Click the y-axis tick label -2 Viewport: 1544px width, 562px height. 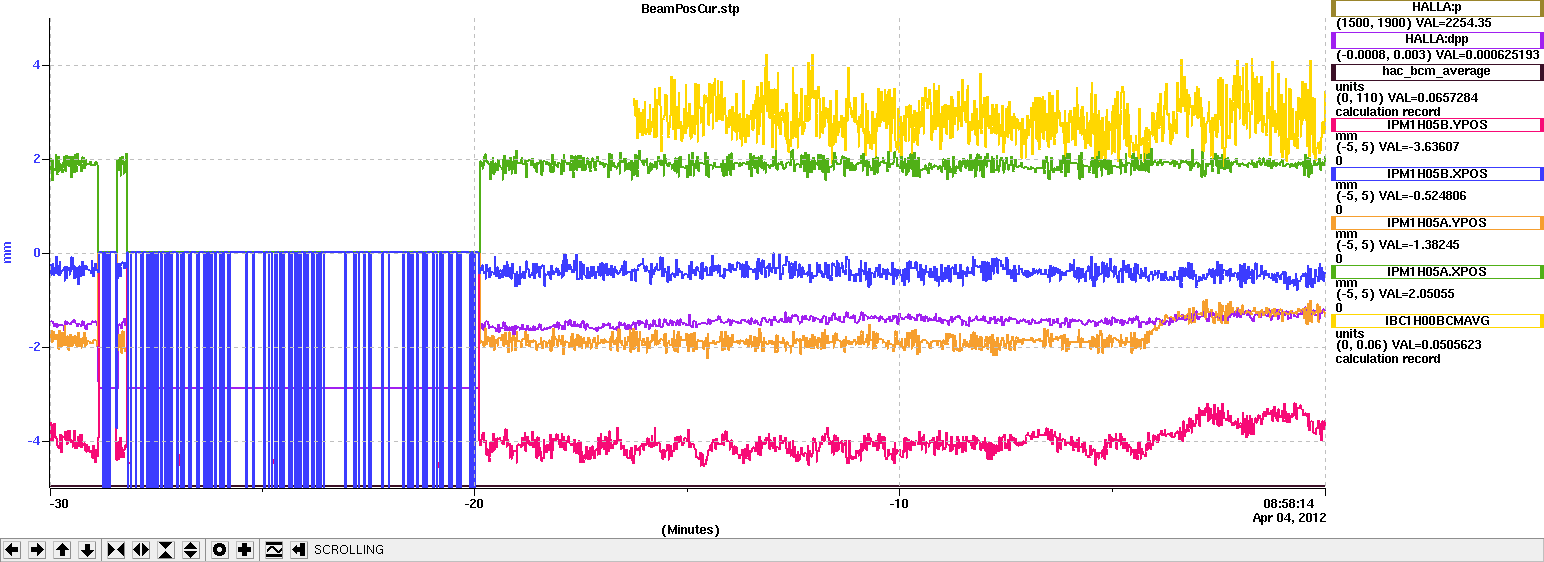(33, 348)
